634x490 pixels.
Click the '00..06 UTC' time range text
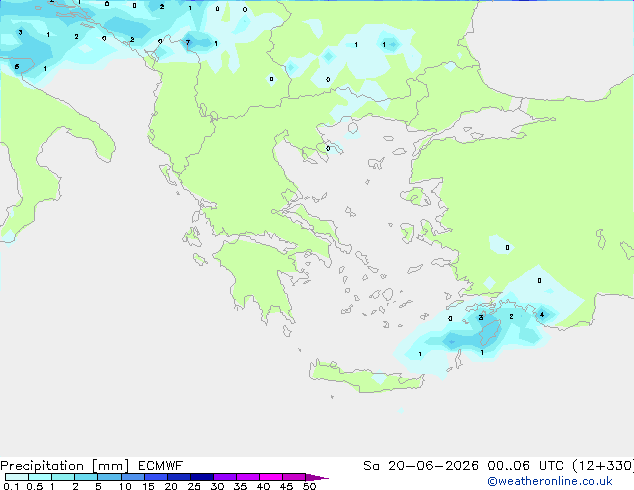(525, 466)
